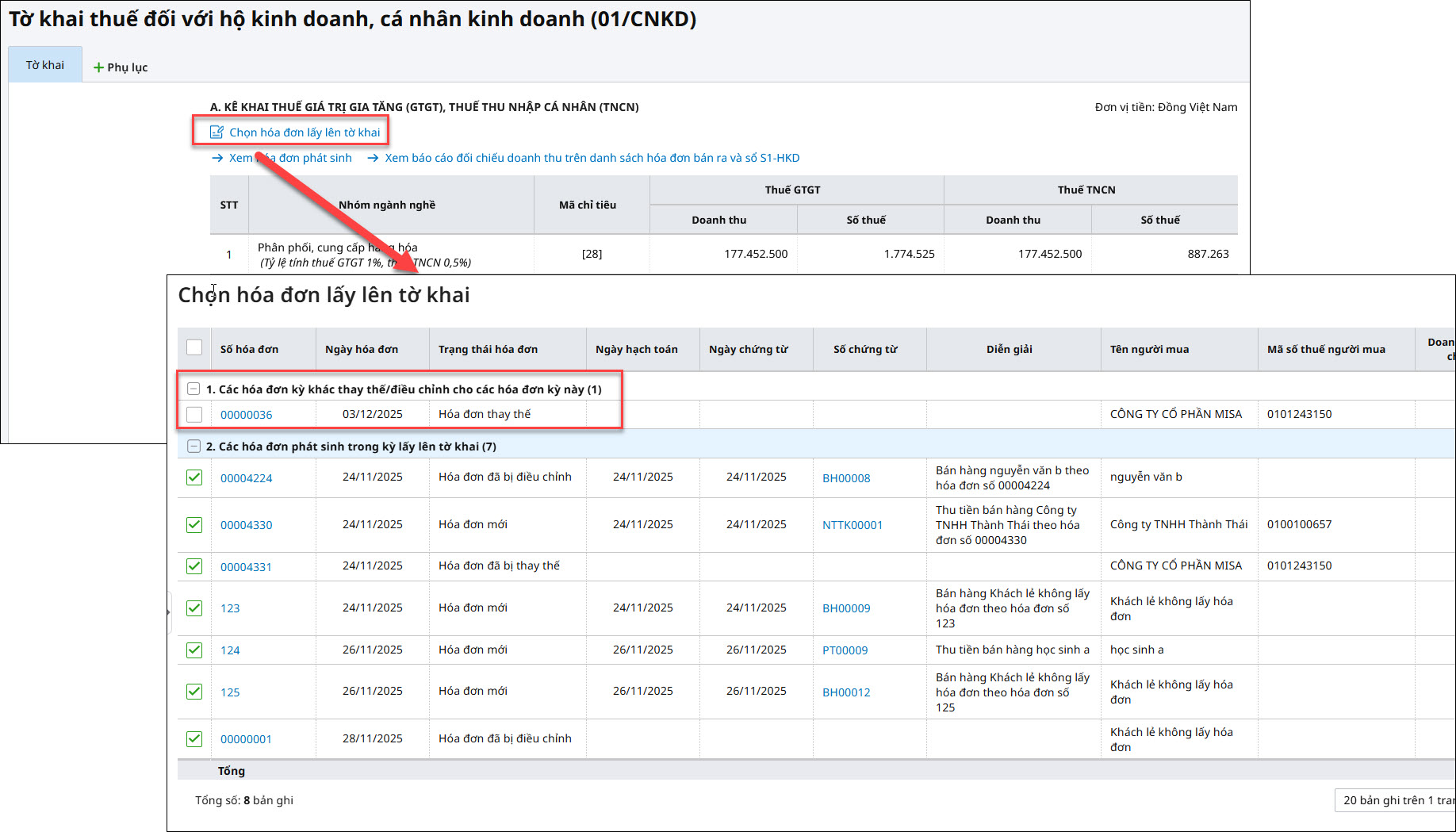Open voucher NTTK00001 link
Viewport: 1456px width, 832px height.
click(x=853, y=525)
